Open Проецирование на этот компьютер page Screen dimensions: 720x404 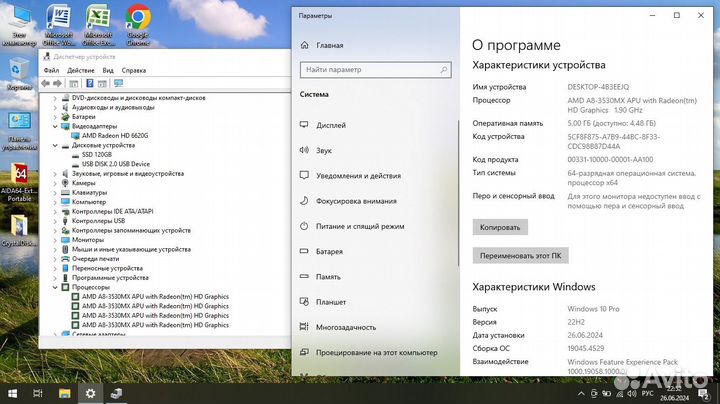pos(376,353)
